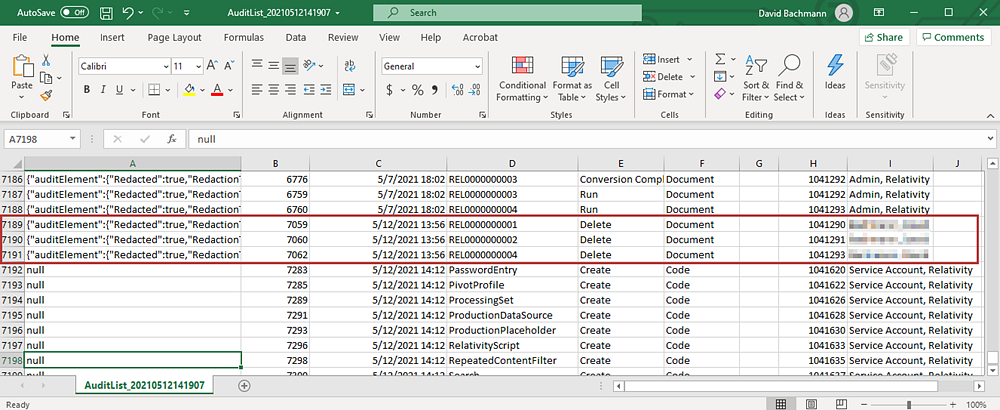Click the Paste clipboard icon
Viewport: 1000px width, 410px height.
point(22,66)
